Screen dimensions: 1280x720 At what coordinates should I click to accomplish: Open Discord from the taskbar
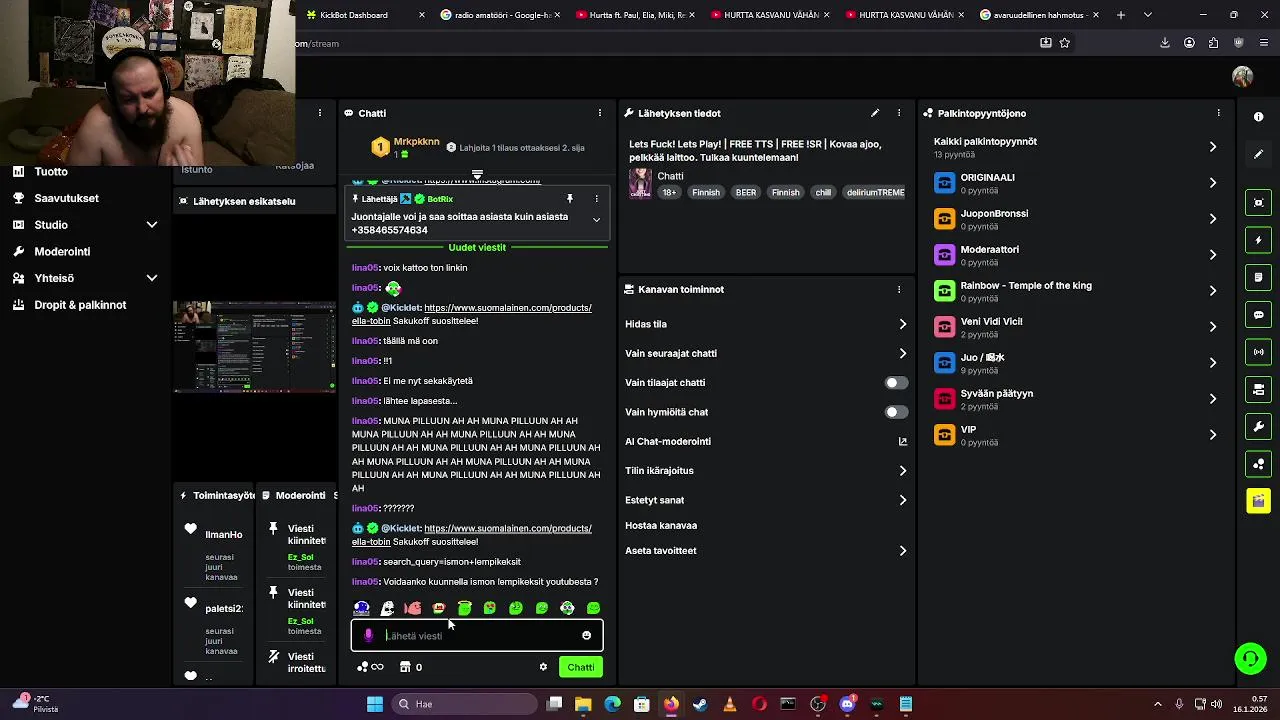point(848,704)
